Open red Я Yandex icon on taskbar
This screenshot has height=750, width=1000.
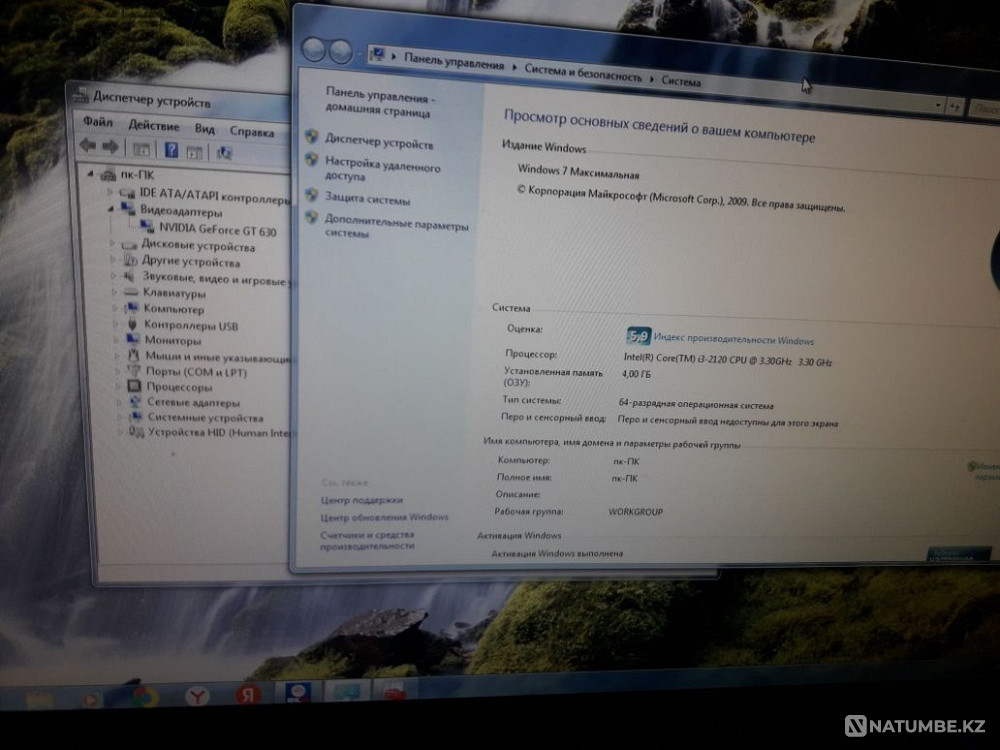pos(248,695)
